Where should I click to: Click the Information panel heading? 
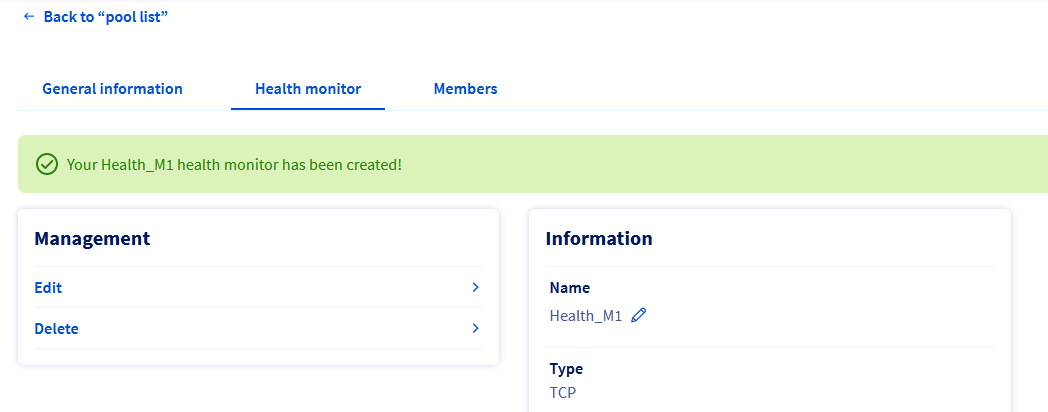click(x=599, y=239)
